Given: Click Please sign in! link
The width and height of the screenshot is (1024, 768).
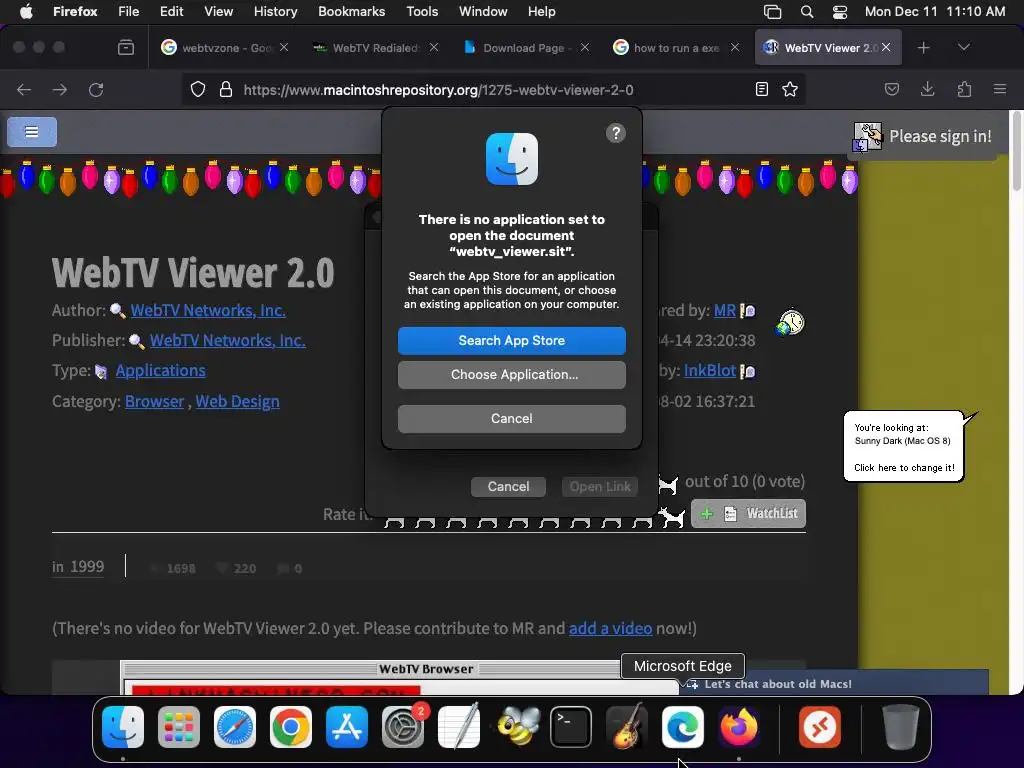Looking at the screenshot, I should [940, 136].
